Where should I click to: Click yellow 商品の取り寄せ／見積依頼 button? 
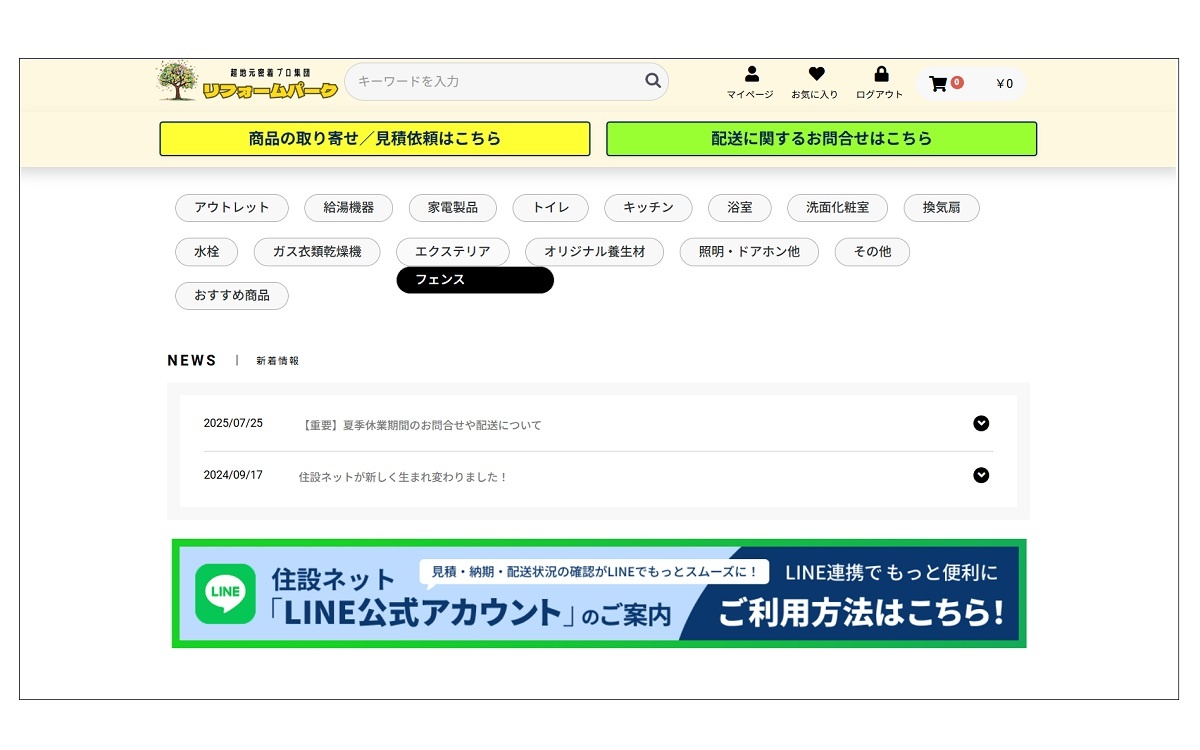point(375,139)
